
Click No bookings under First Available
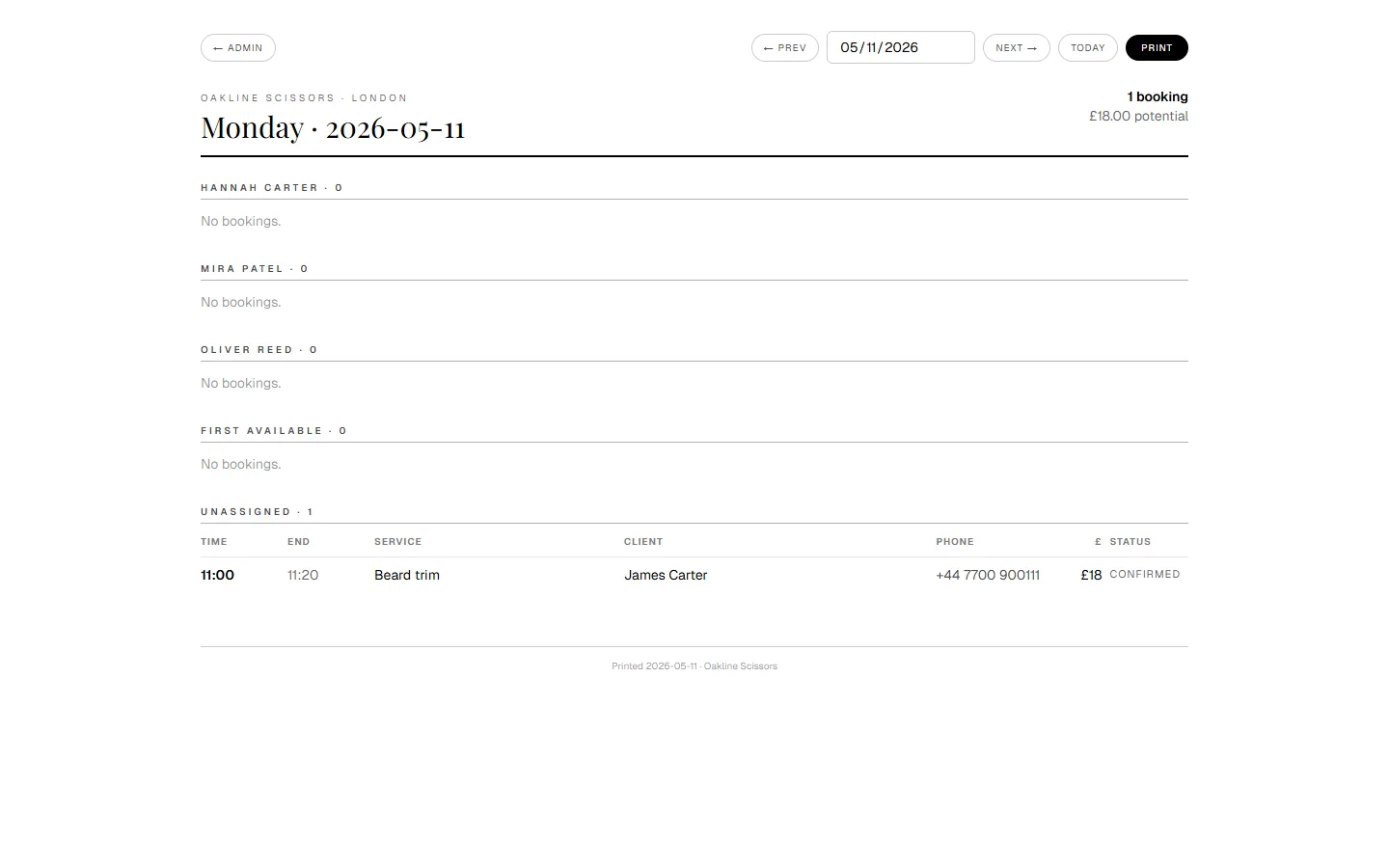coord(241,464)
